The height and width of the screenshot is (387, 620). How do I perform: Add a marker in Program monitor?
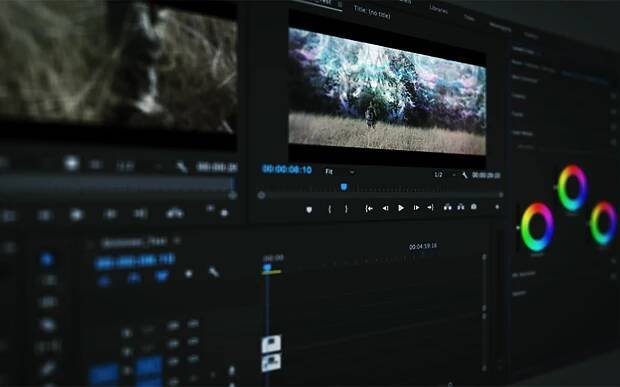309,210
